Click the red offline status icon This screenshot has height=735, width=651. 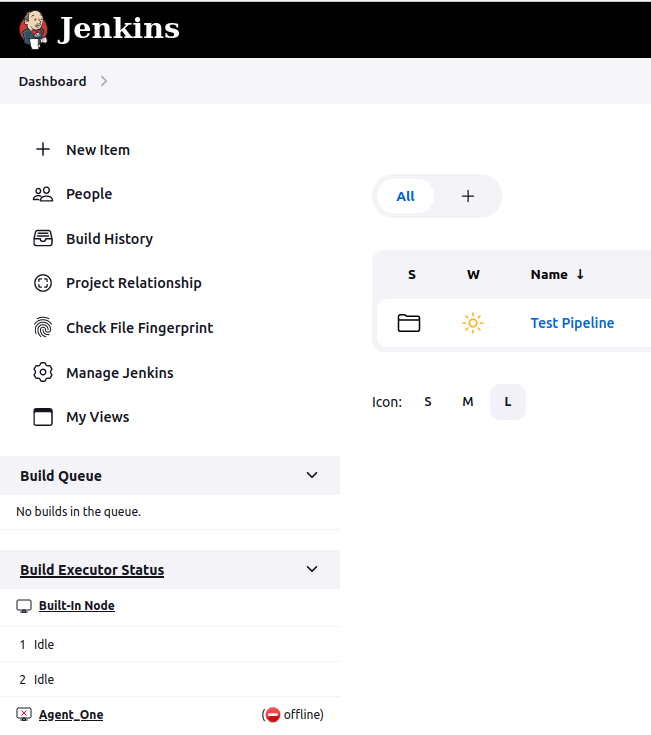273,715
